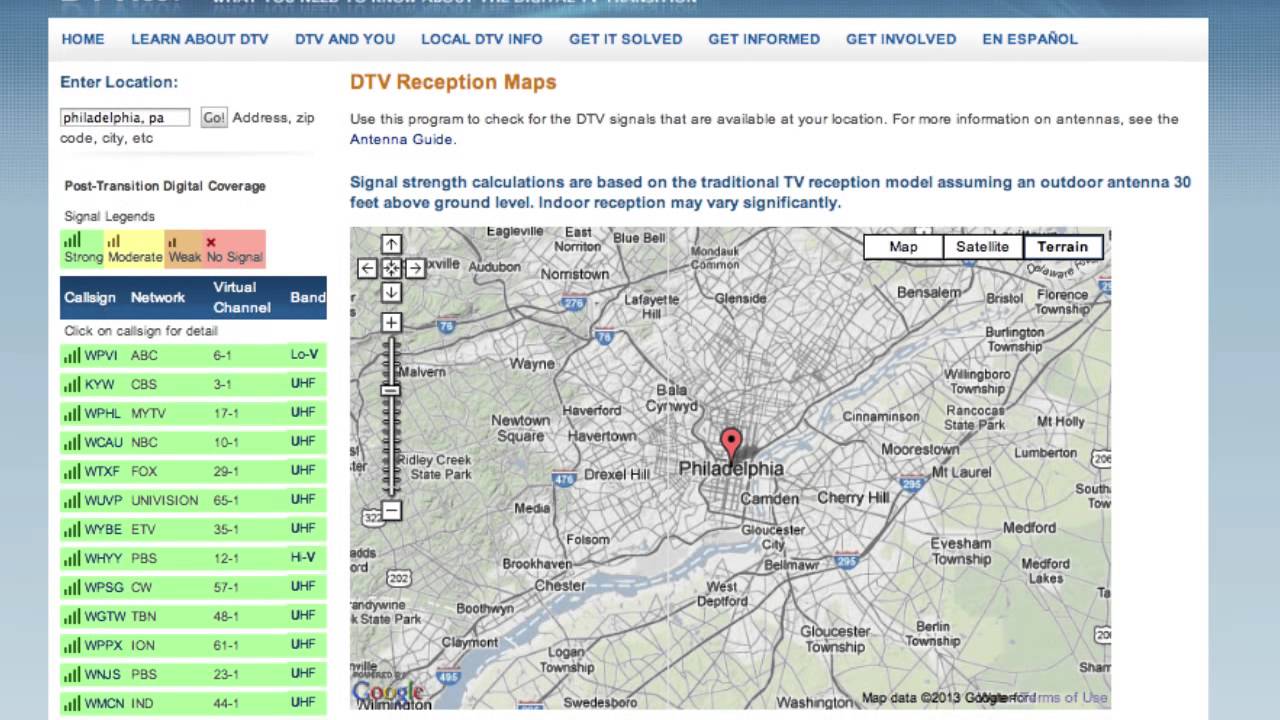
Task: Click signal bars icon for WGTW
Action: (71, 616)
